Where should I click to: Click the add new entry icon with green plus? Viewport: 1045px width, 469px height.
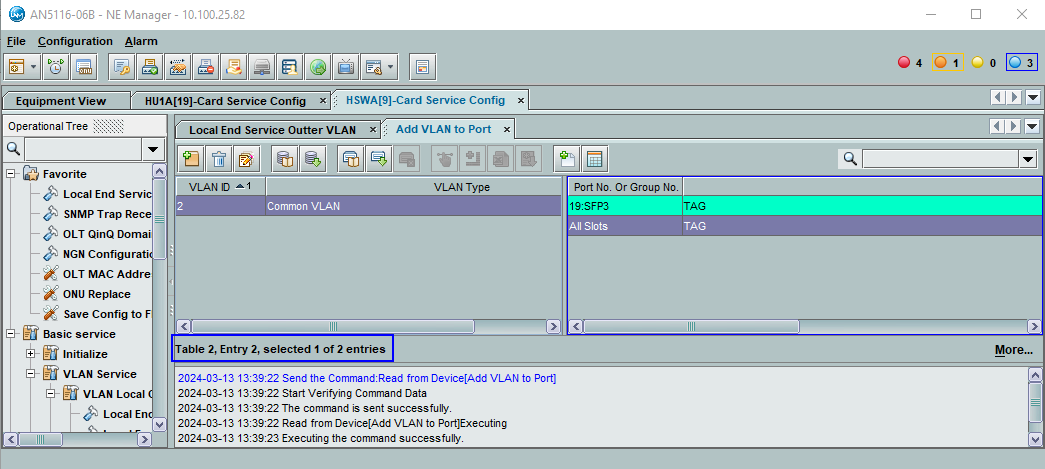(190, 159)
